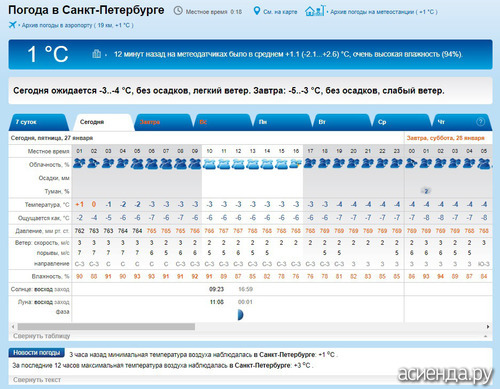Click the big 1 °C current temperature
The width and height of the screenshot is (500, 389).
pyautogui.click(x=47, y=54)
